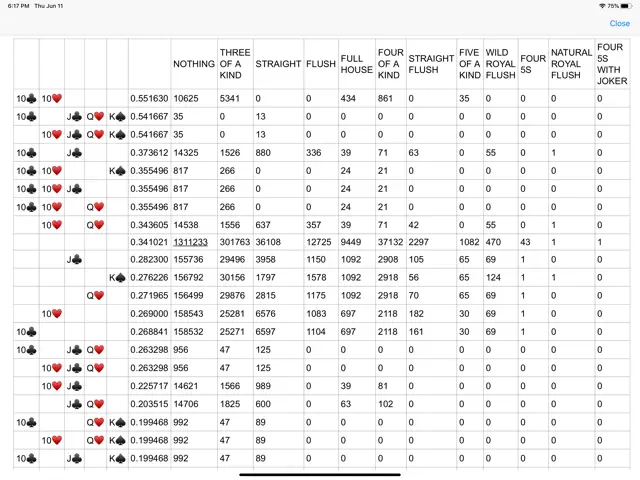Viewport: 640px width, 480px height.
Task: Click the value 0.341021
Action: (149, 242)
